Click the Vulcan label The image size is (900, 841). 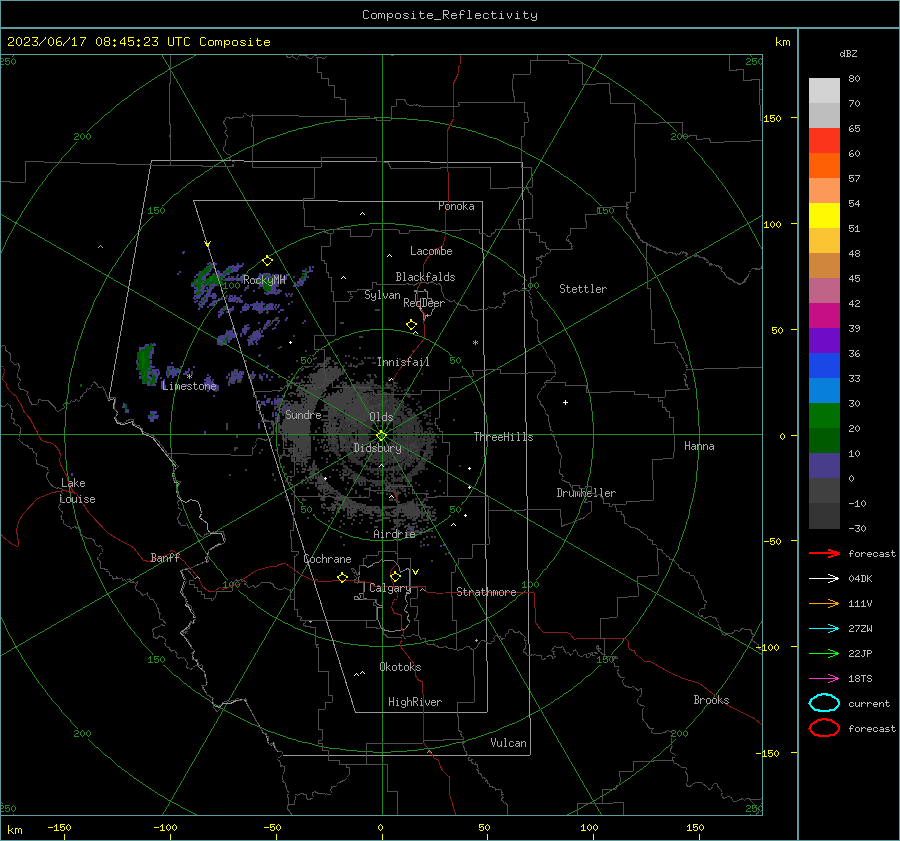(x=509, y=742)
